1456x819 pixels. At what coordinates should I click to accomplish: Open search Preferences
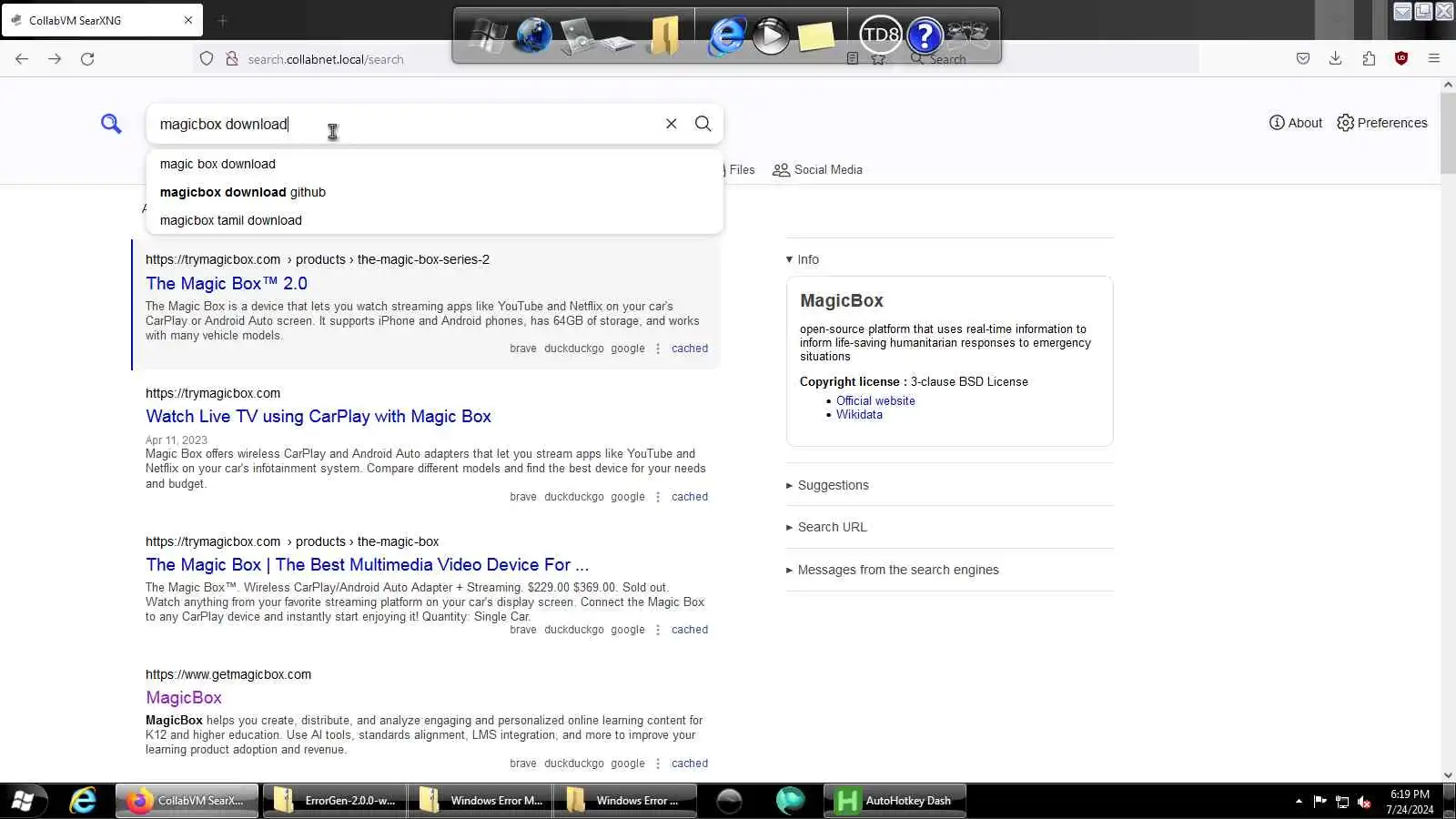coord(1381,123)
